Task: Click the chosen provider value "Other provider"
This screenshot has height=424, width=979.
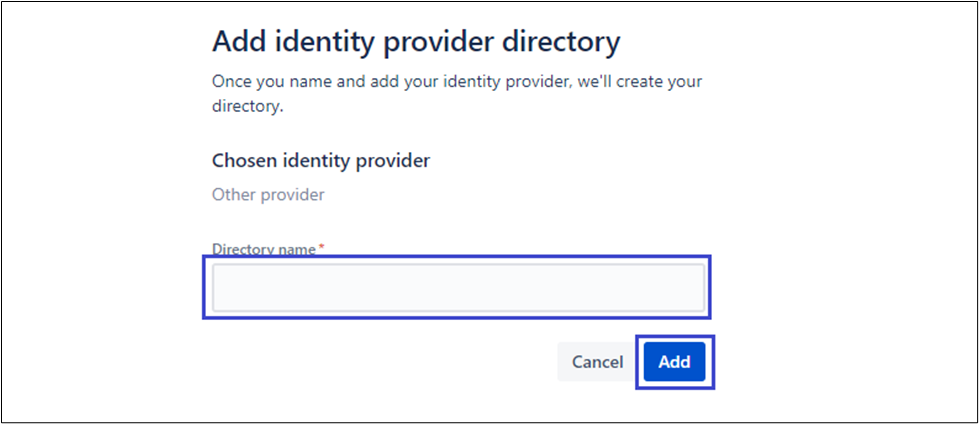Action: (x=268, y=195)
